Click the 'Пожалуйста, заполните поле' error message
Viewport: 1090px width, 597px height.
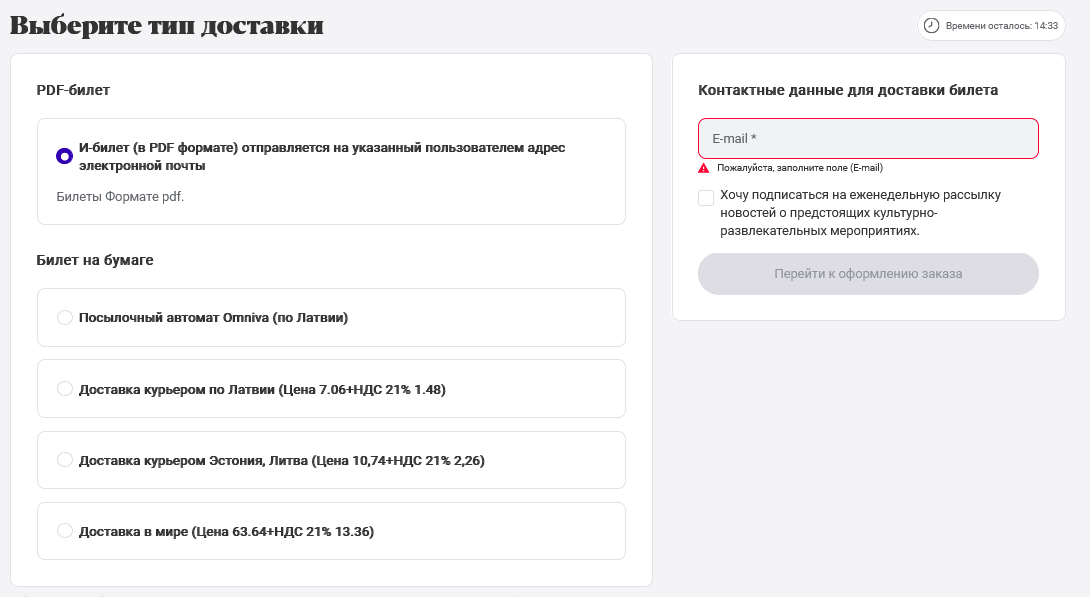tap(800, 168)
